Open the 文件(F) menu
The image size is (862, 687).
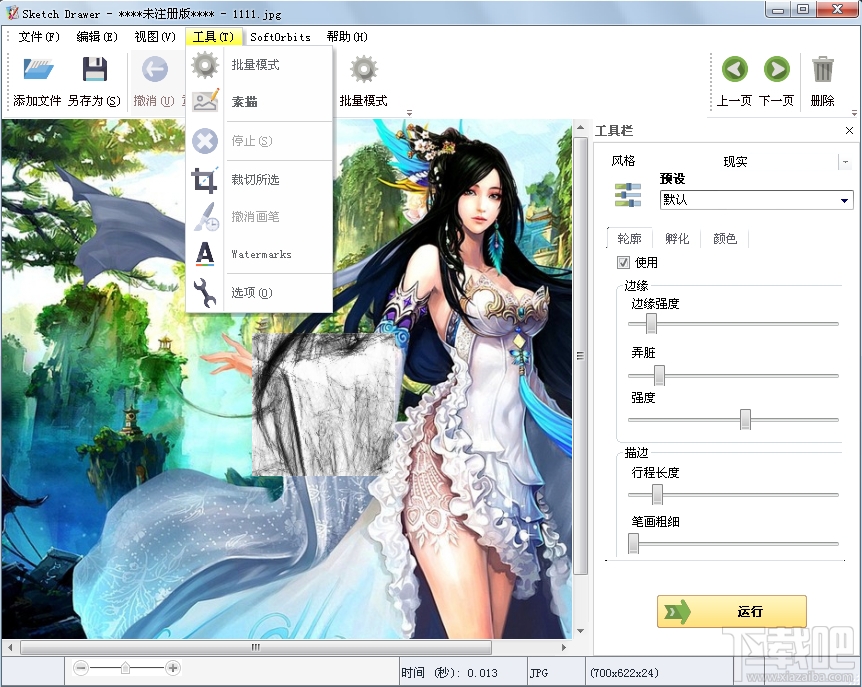(x=38, y=37)
